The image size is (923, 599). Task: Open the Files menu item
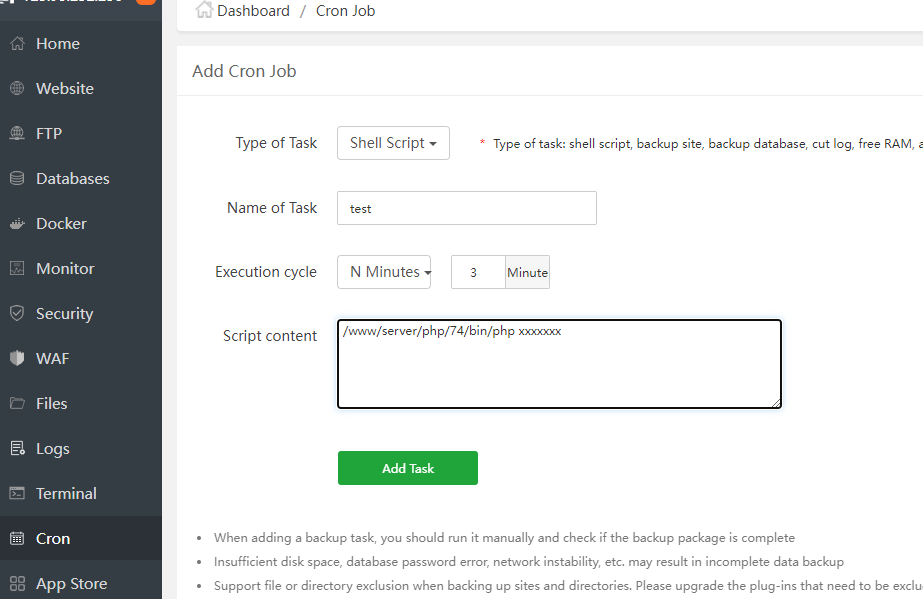pyautogui.click(x=51, y=404)
